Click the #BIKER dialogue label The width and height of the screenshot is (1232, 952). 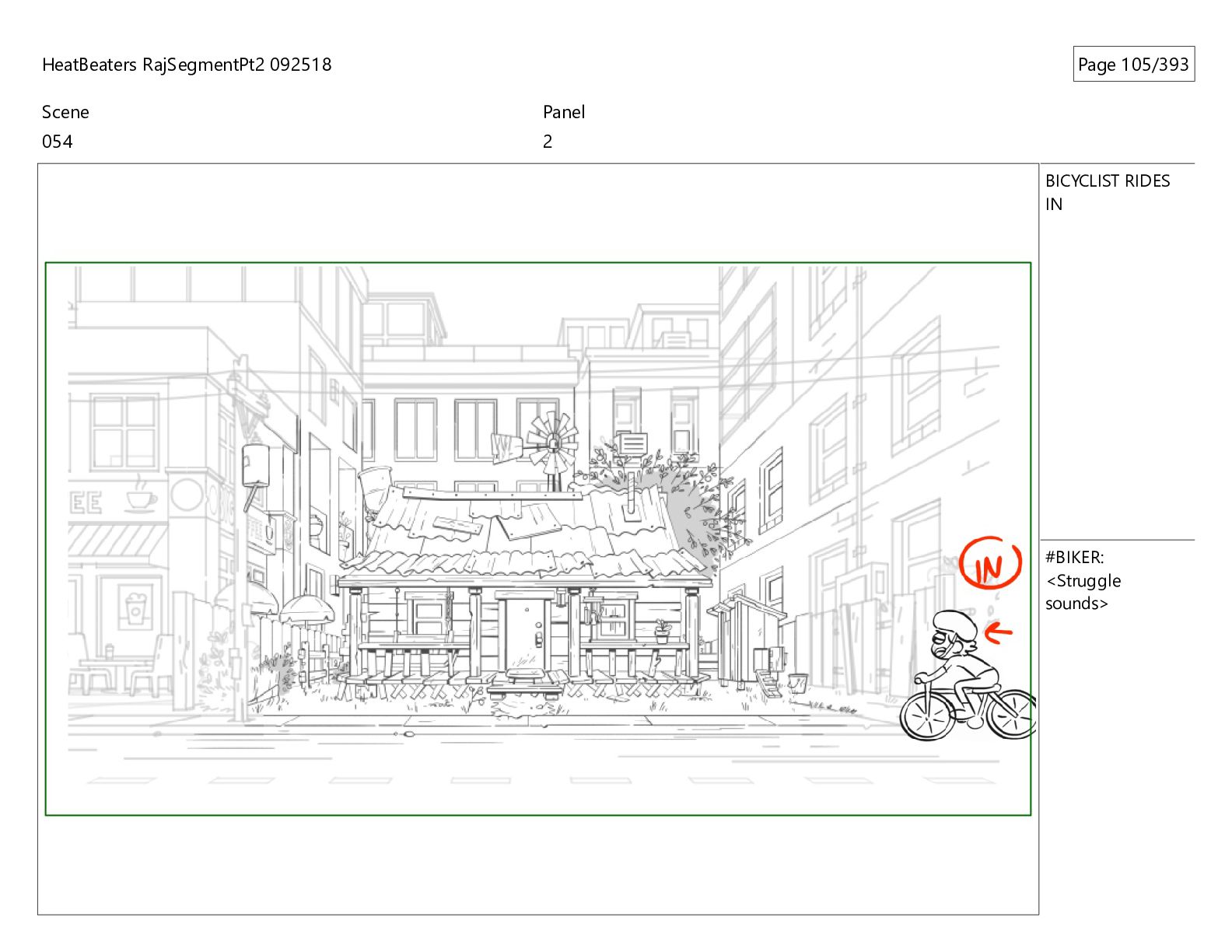[1074, 558]
